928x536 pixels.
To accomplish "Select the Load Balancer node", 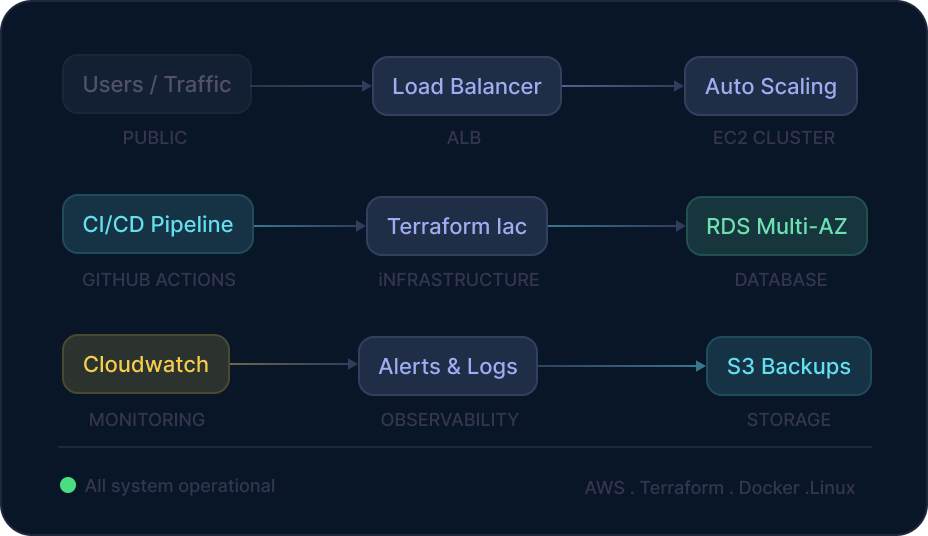I will click(x=466, y=86).
